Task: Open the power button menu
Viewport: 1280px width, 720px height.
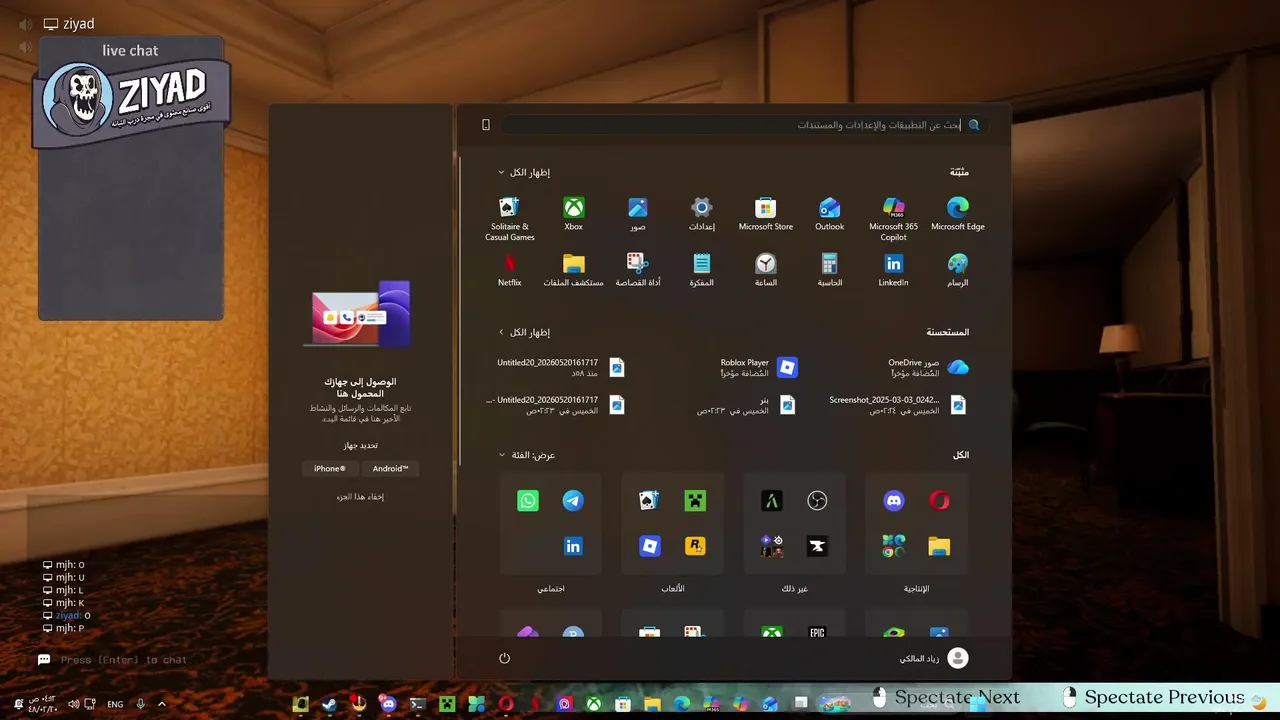Action: pyautogui.click(x=504, y=658)
